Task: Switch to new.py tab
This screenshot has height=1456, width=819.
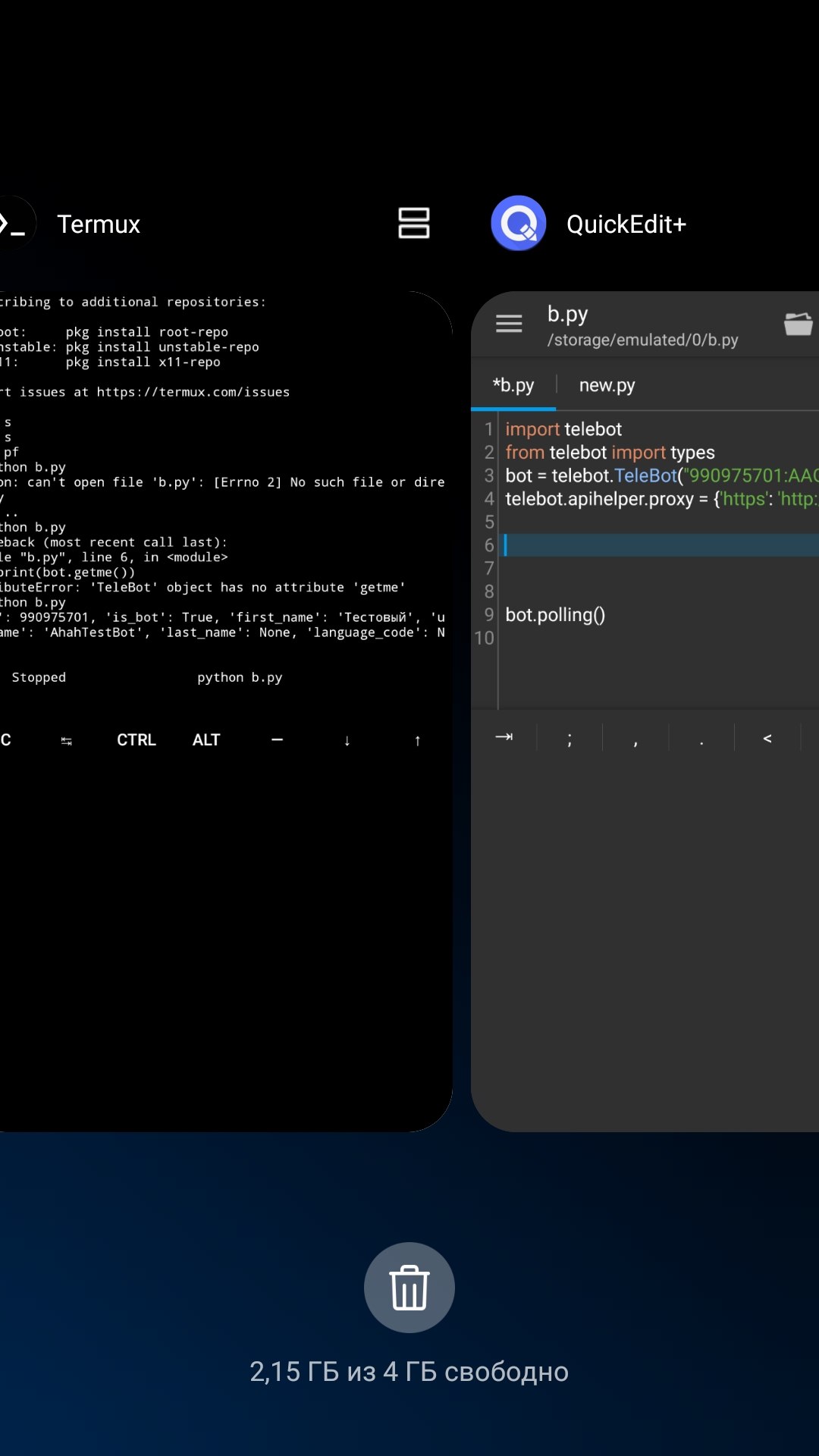Action: point(607,385)
